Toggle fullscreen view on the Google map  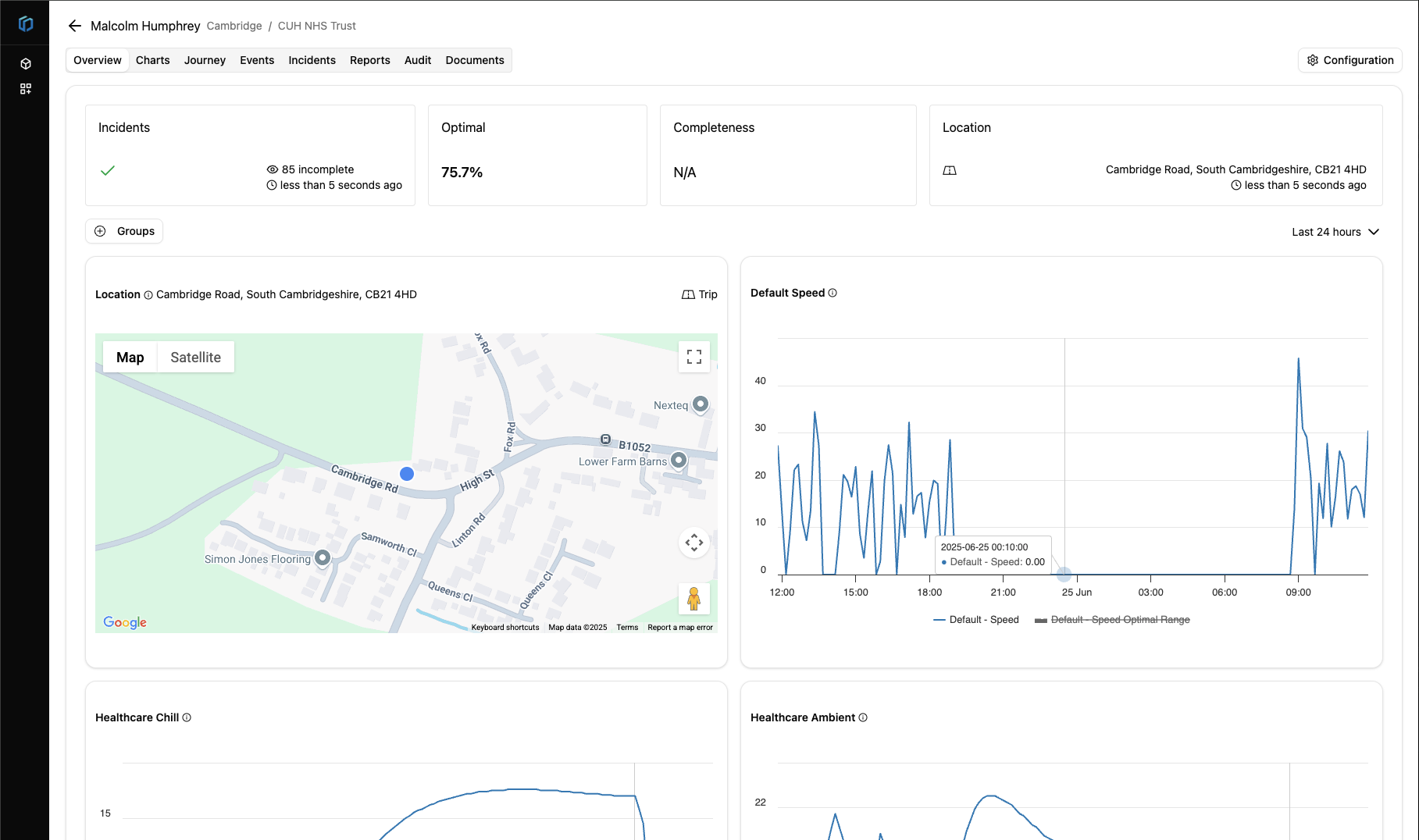click(x=693, y=357)
